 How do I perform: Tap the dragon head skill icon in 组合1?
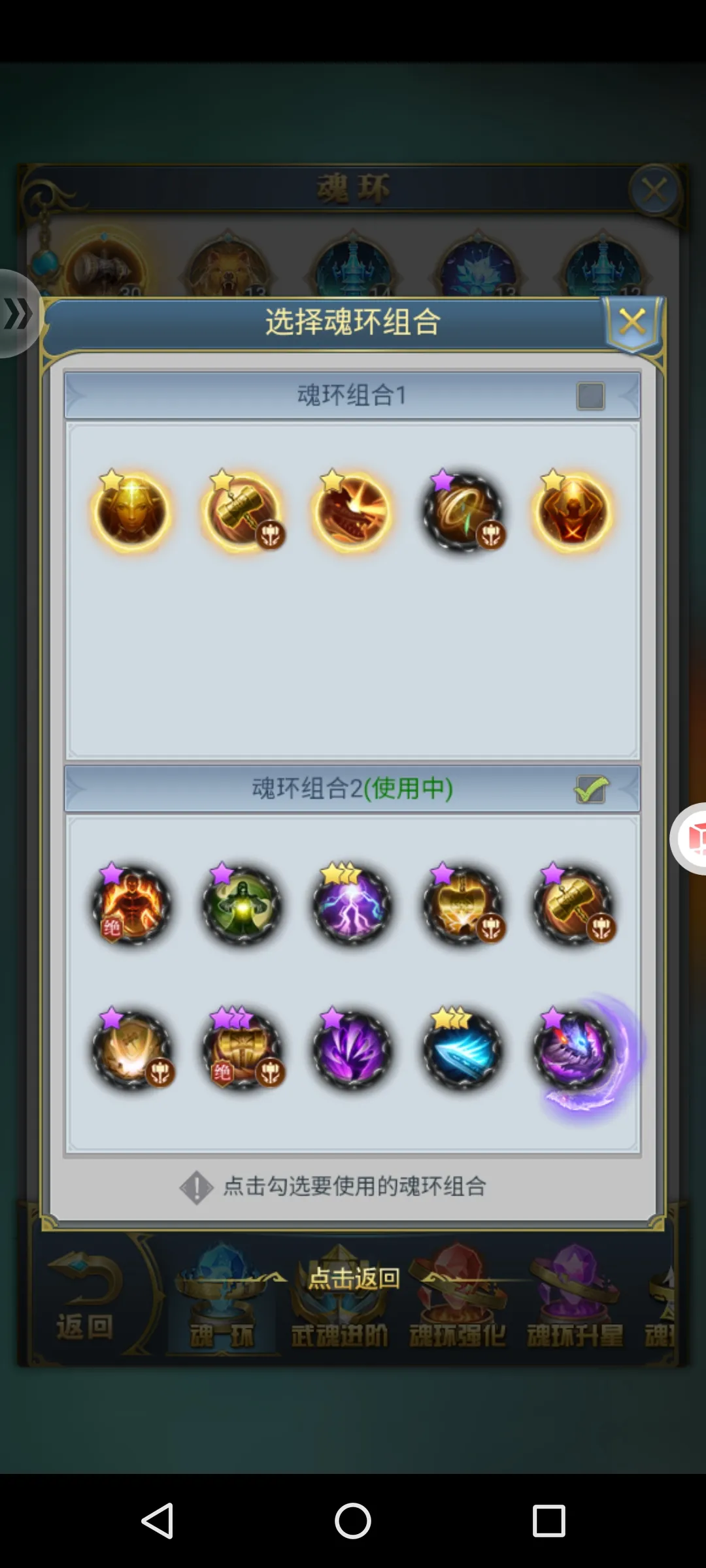[x=352, y=511]
